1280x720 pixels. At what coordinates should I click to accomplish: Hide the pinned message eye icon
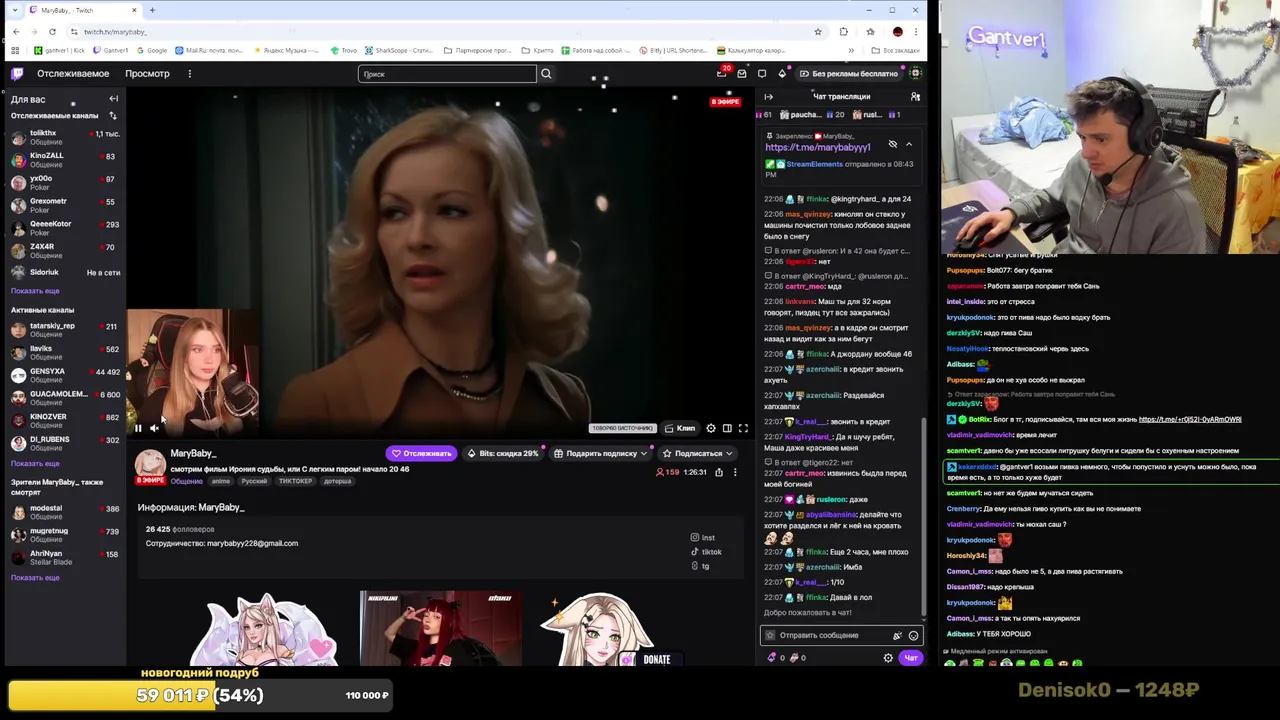[893, 144]
